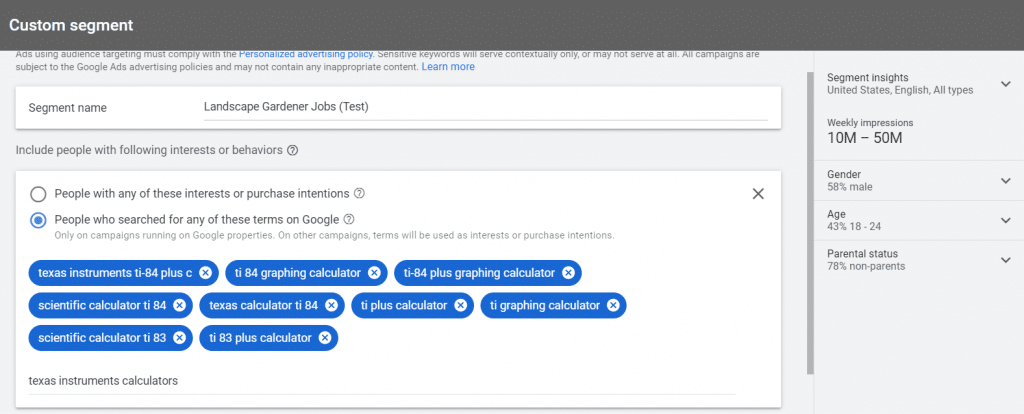
Task: Delete the 'ti-84 plus graphing calculator' term
Action: 568,272
